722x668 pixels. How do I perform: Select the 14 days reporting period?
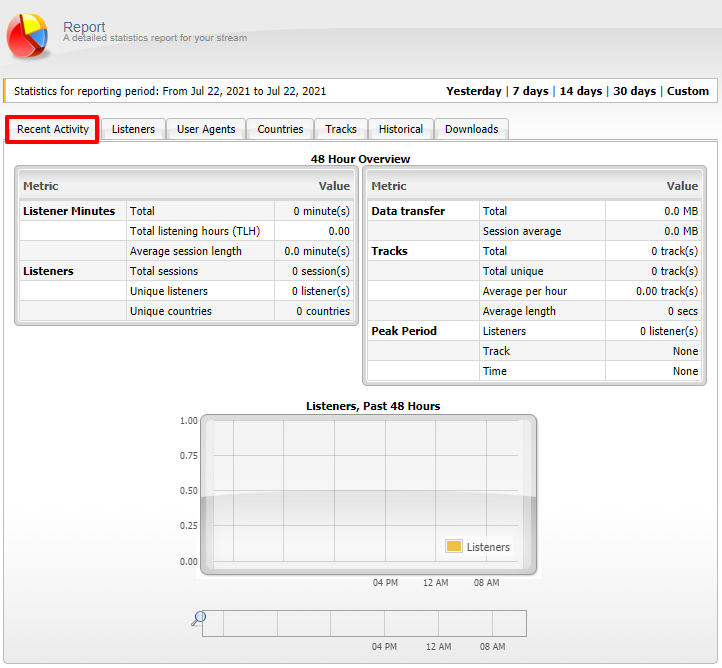(581, 91)
